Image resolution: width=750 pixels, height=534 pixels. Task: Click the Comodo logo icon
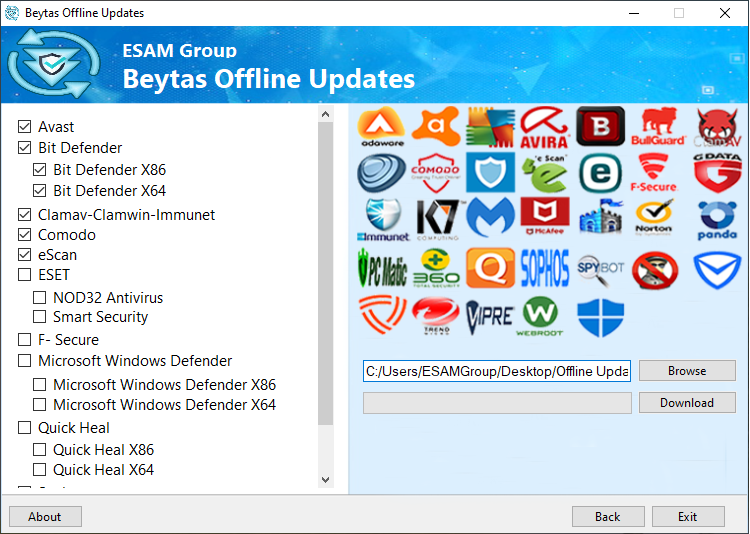click(x=436, y=173)
